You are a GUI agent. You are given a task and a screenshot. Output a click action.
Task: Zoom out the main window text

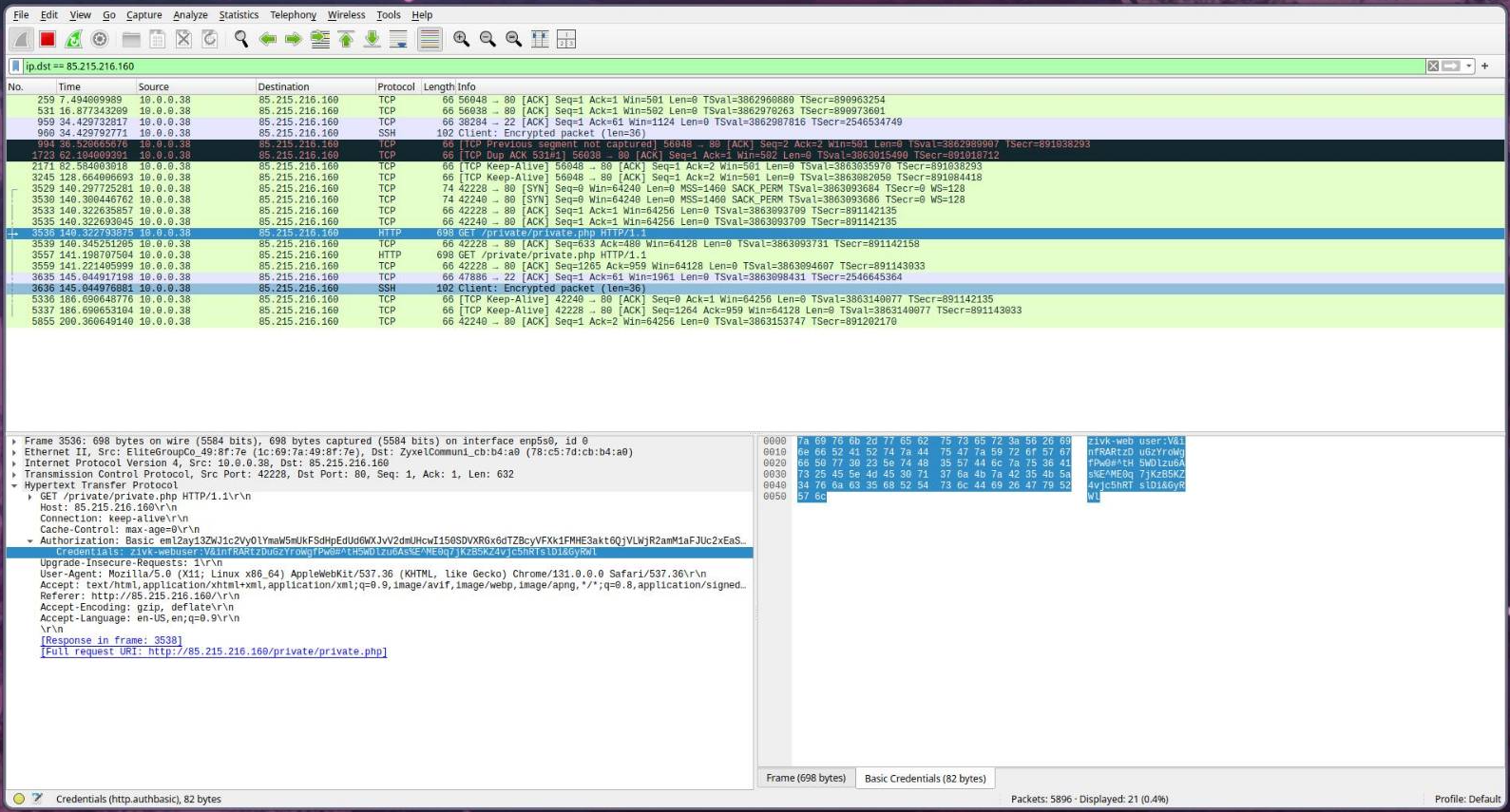487,39
